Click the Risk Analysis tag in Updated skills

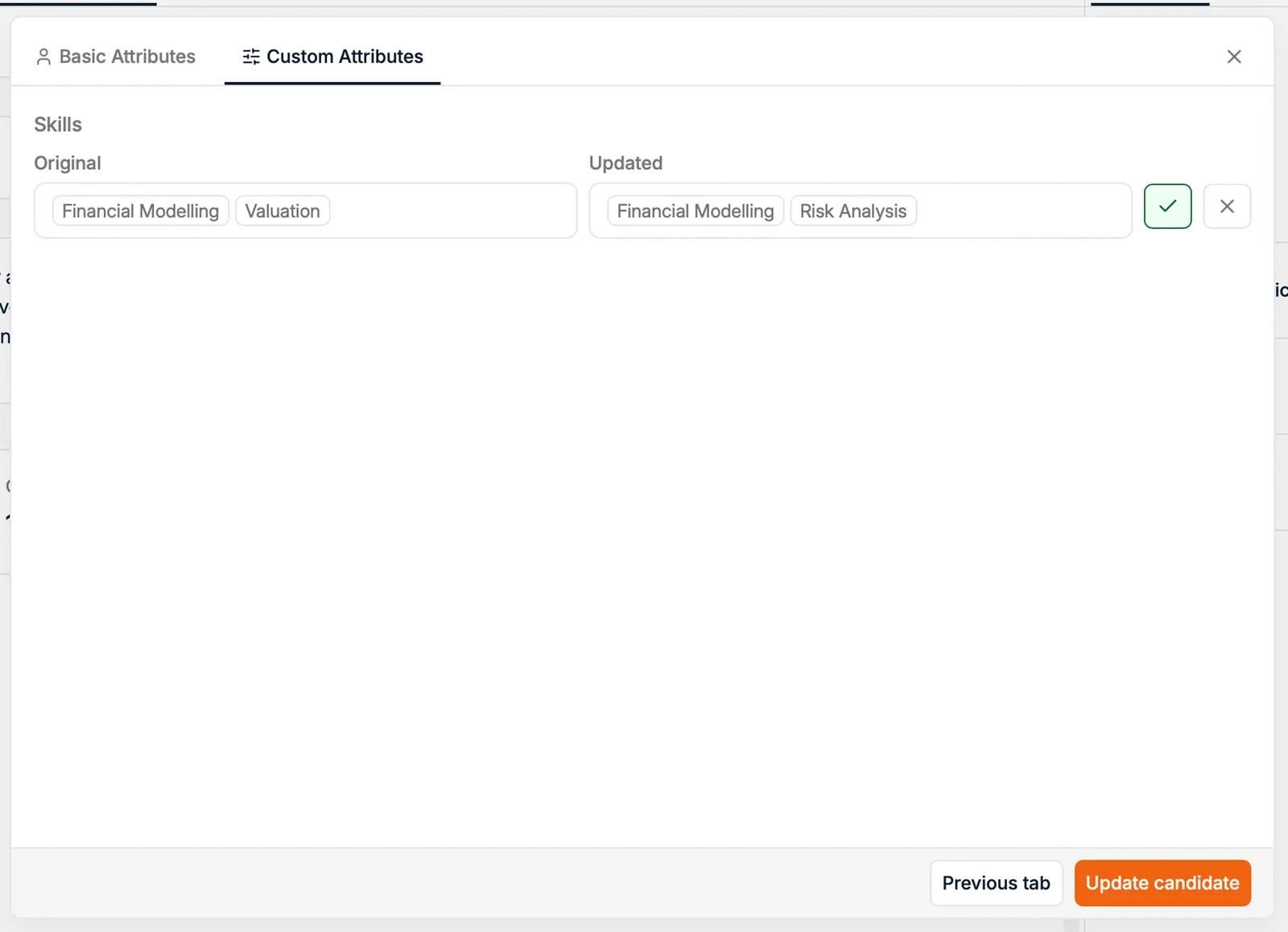coord(853,211)
